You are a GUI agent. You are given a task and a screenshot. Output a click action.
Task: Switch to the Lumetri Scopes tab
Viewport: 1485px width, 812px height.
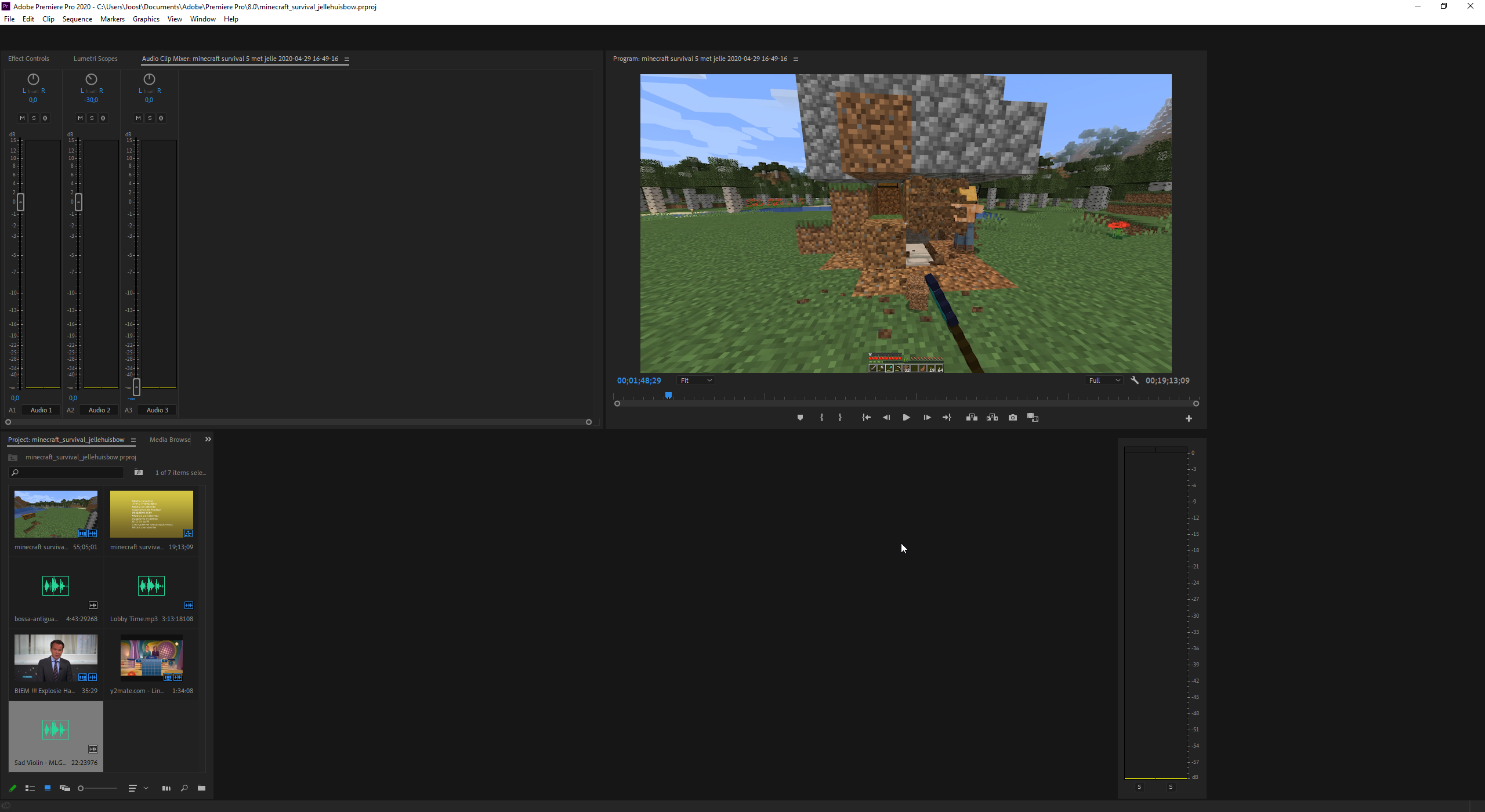(95, 59)
